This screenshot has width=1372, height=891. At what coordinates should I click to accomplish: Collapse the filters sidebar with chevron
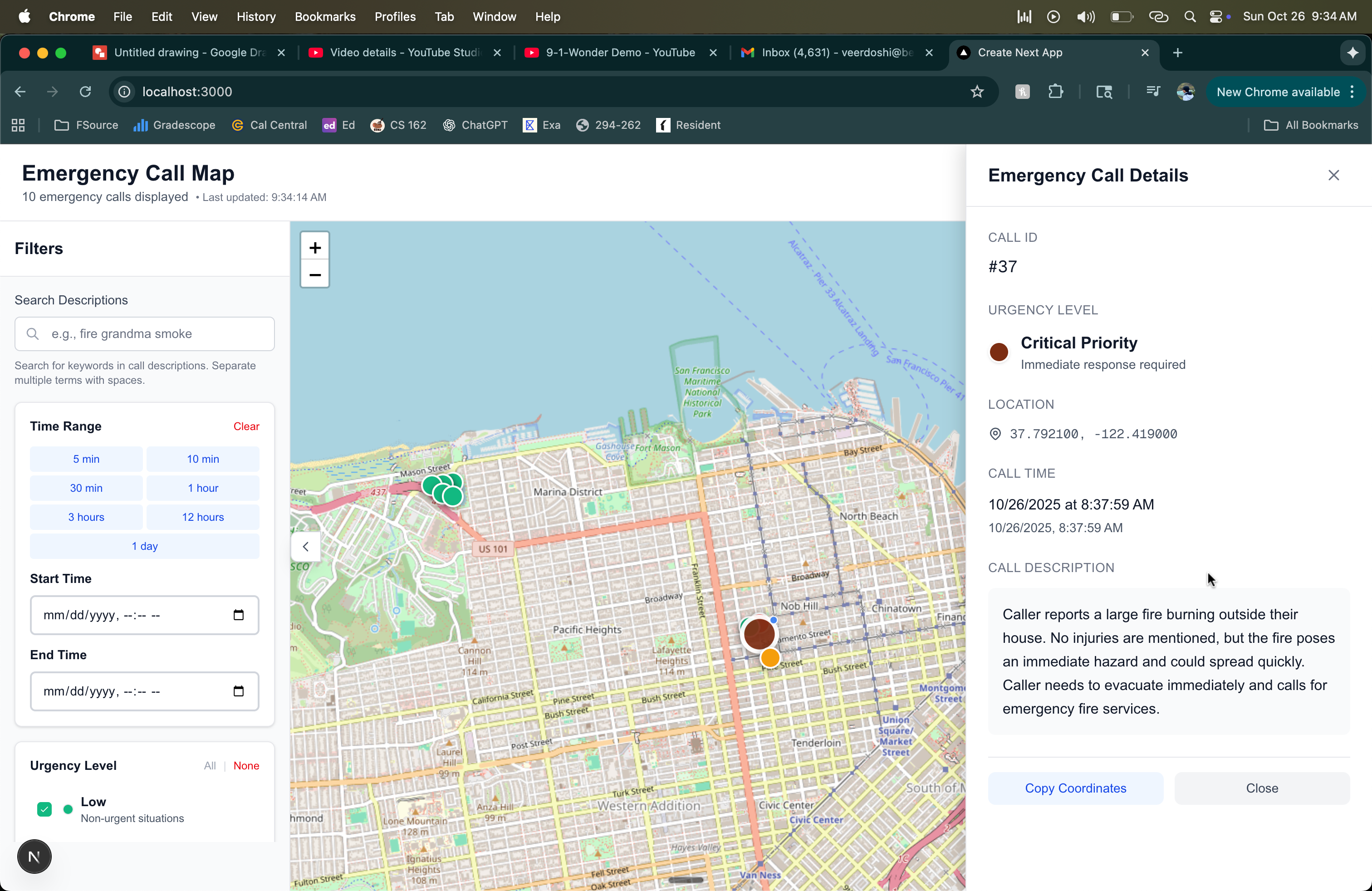pyautogui.click(x=306, y=546)
